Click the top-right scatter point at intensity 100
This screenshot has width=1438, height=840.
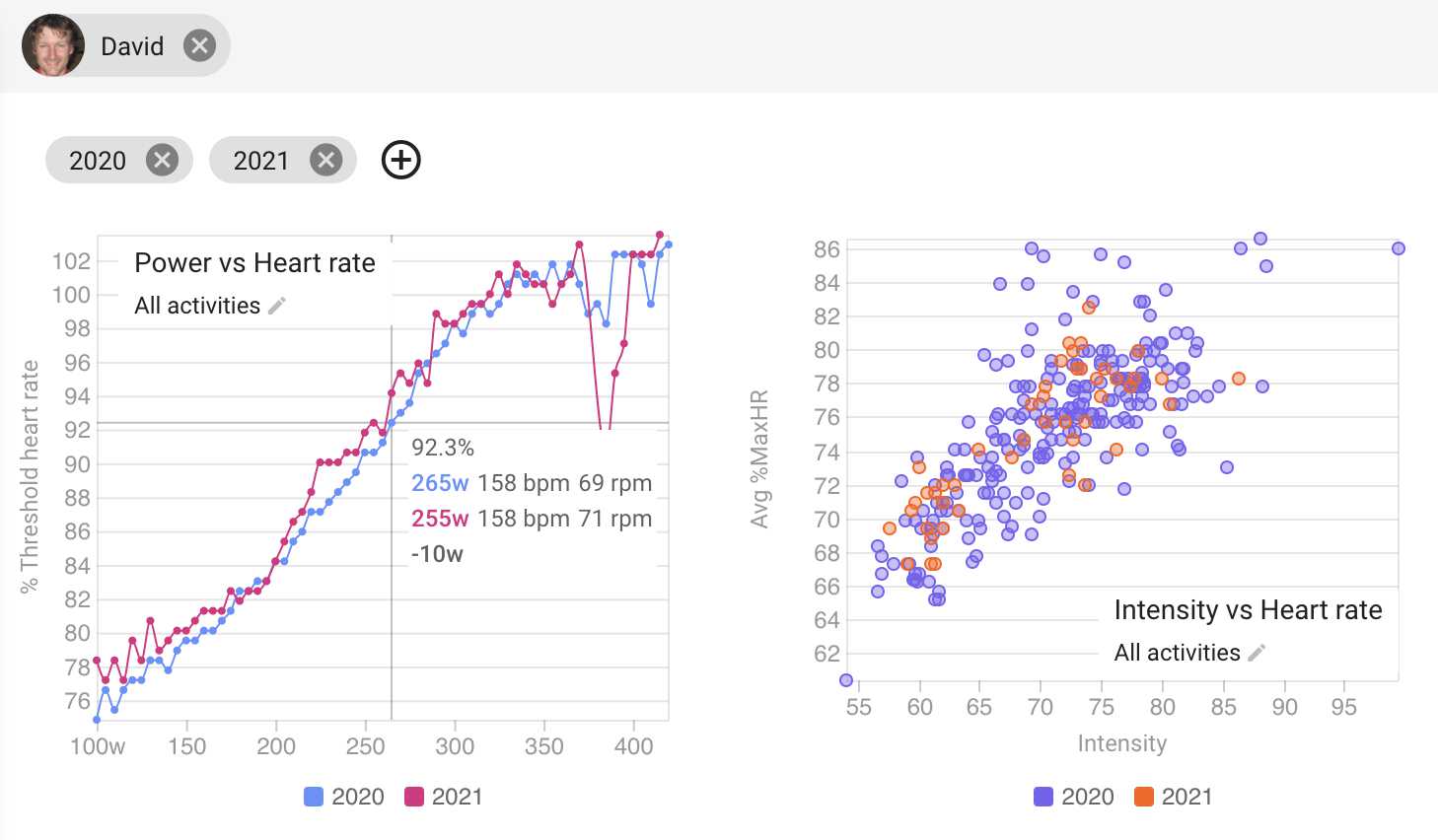pos(1398,248)
